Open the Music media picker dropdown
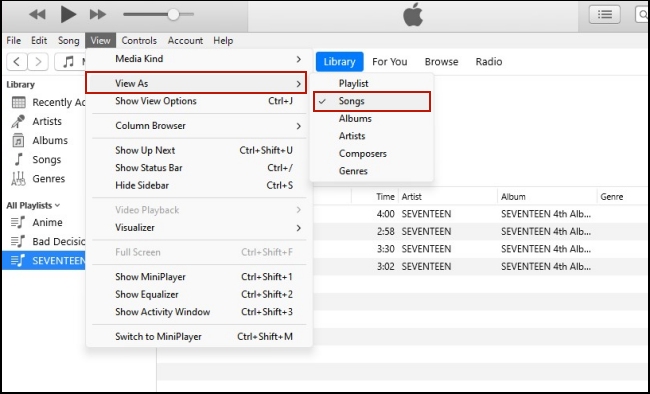Screen dimensions: 650x394 click(x=70, y=62)
